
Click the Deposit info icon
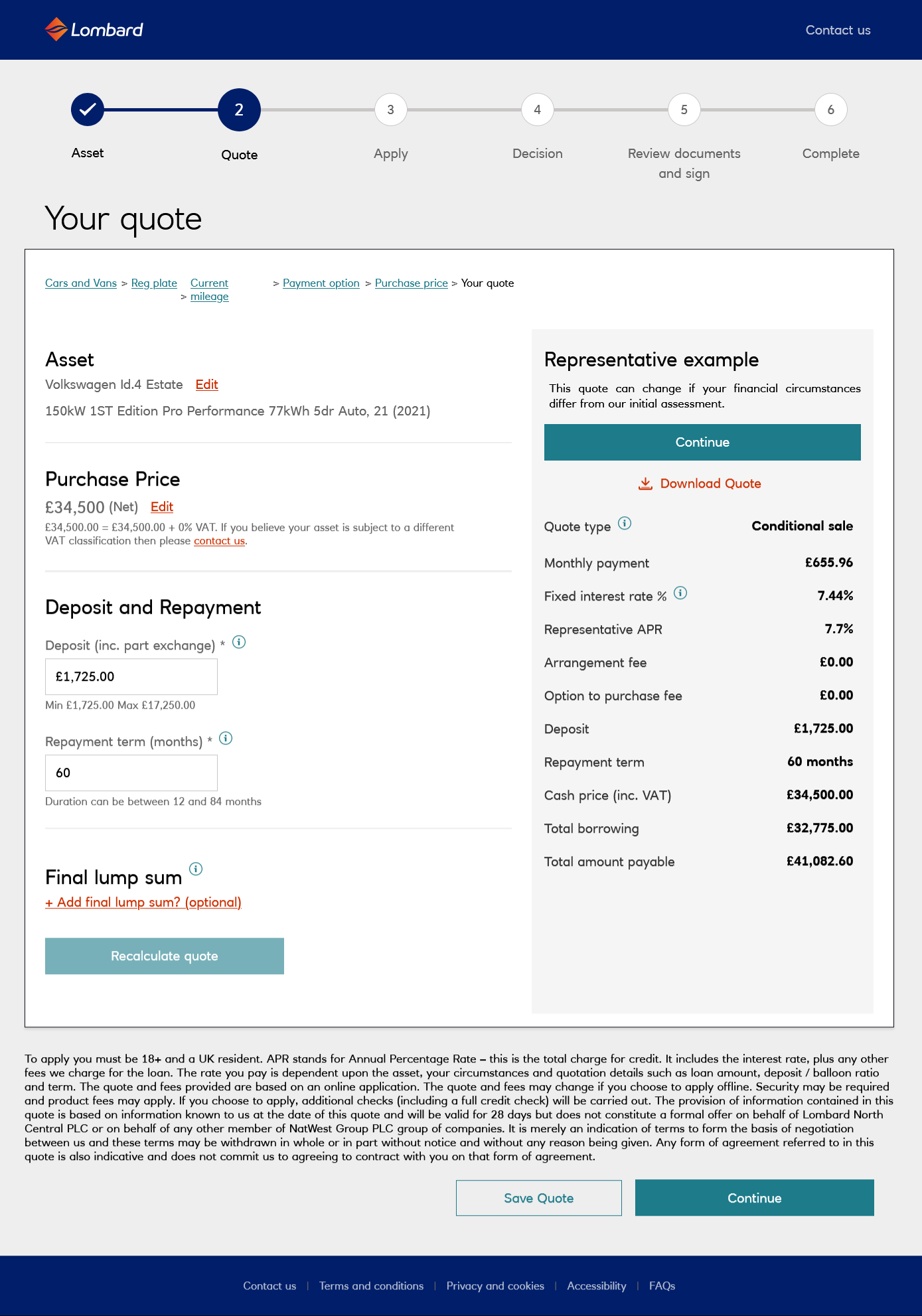click(x=239, y=642)
